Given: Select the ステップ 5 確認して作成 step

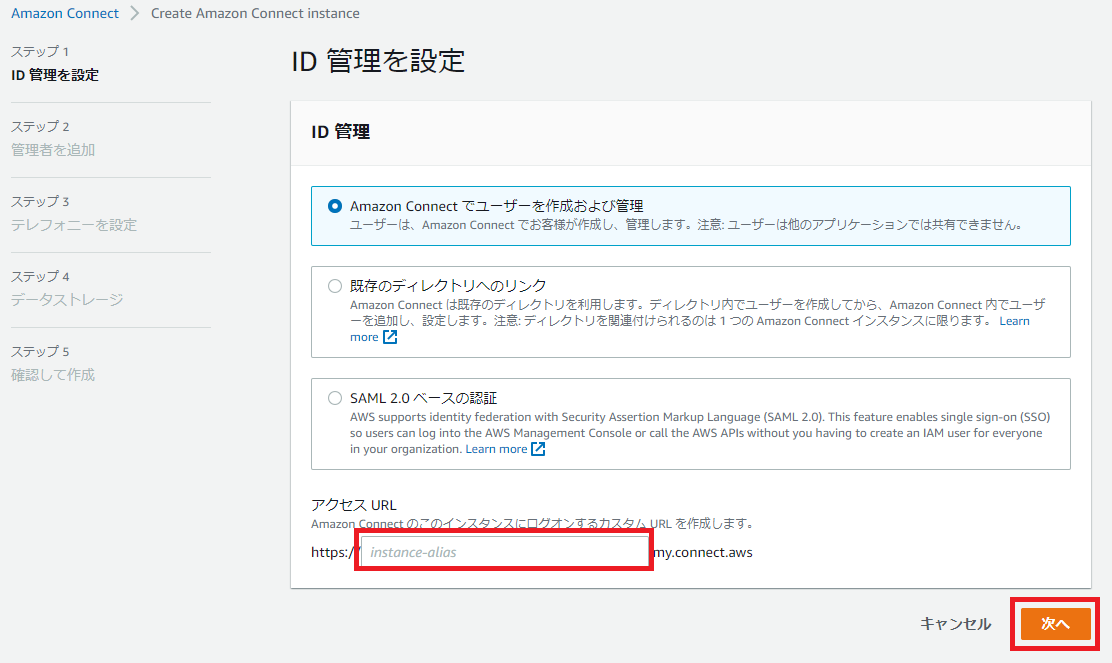Looking at the screenshot, I should pos(52,363).
